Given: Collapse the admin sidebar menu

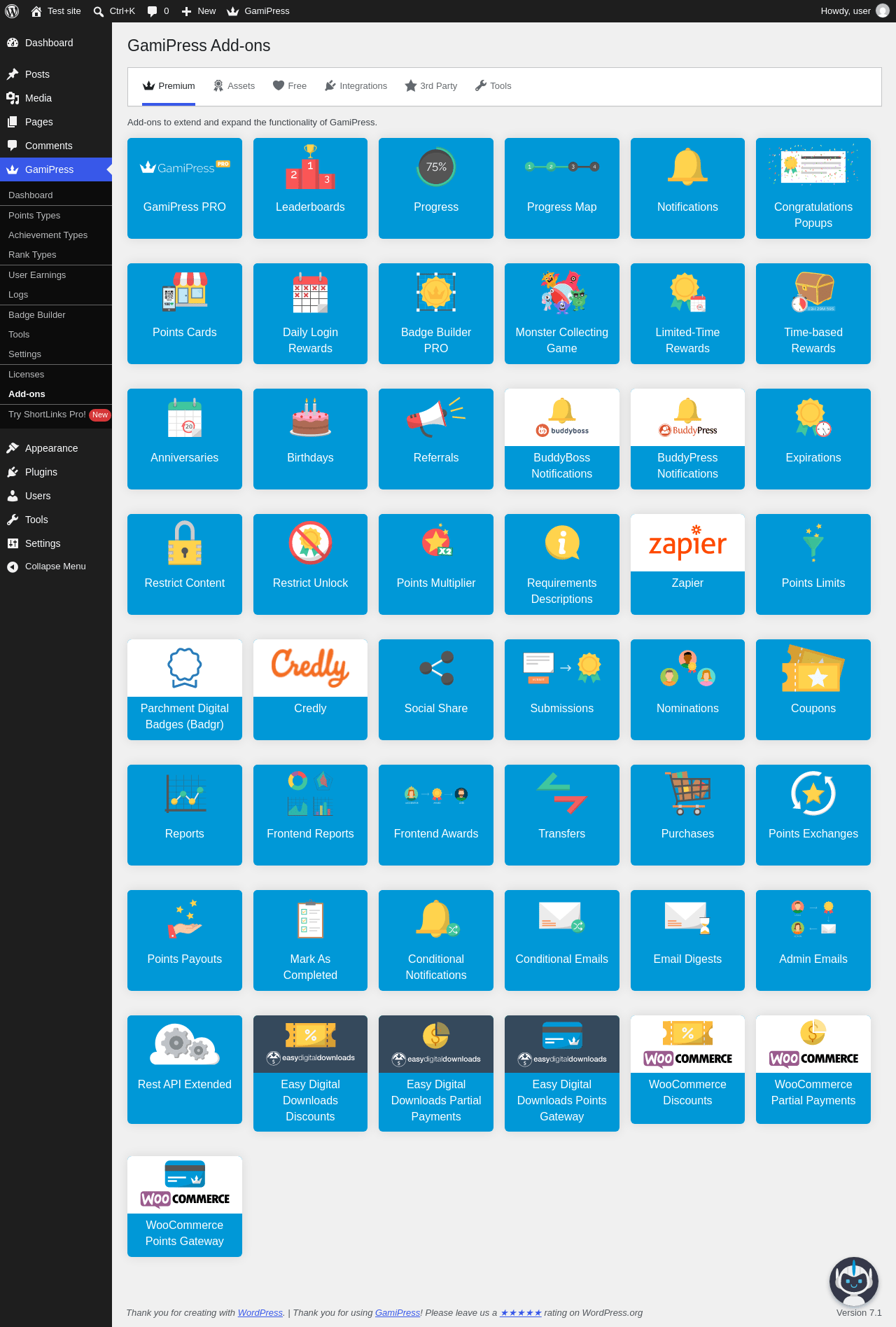Looking at the screenshot, I should [x=56, y=567].
